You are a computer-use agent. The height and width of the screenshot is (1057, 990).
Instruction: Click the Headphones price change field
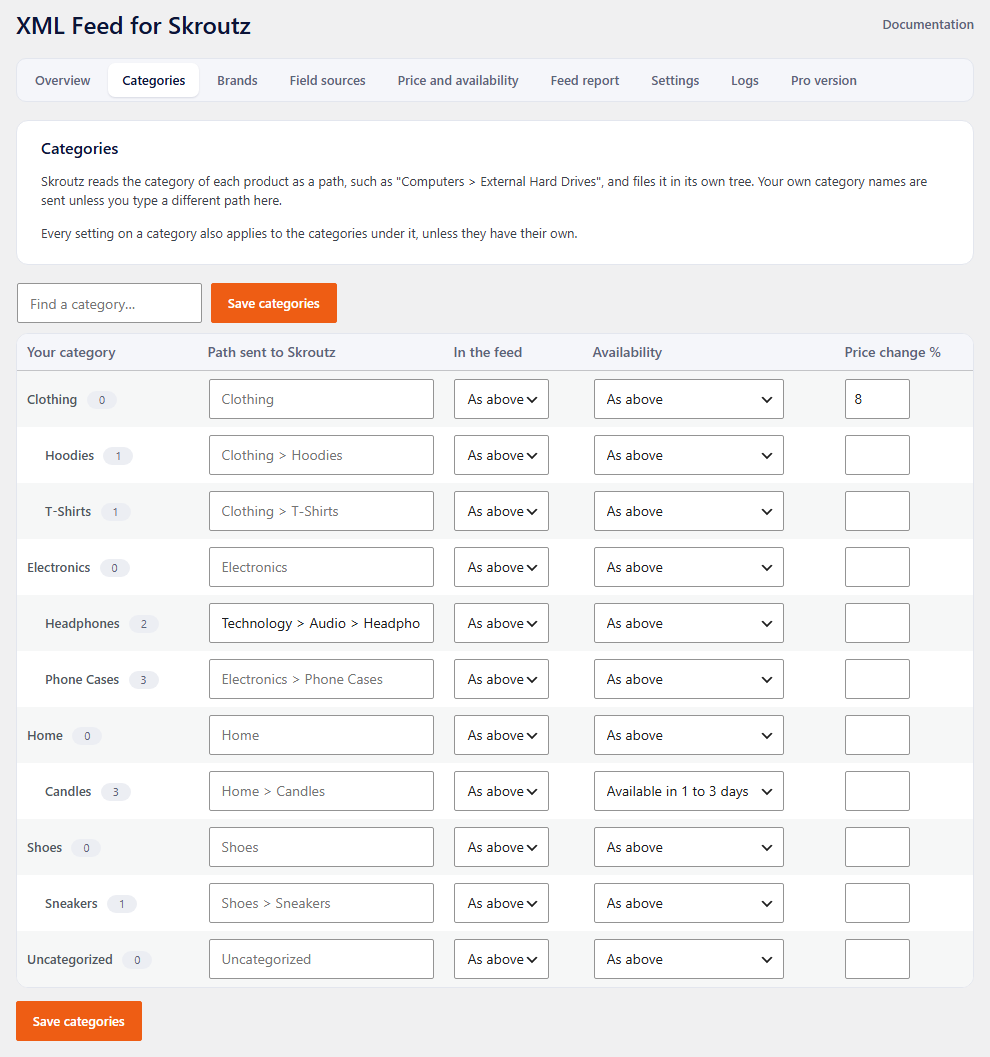click(877, 623)
